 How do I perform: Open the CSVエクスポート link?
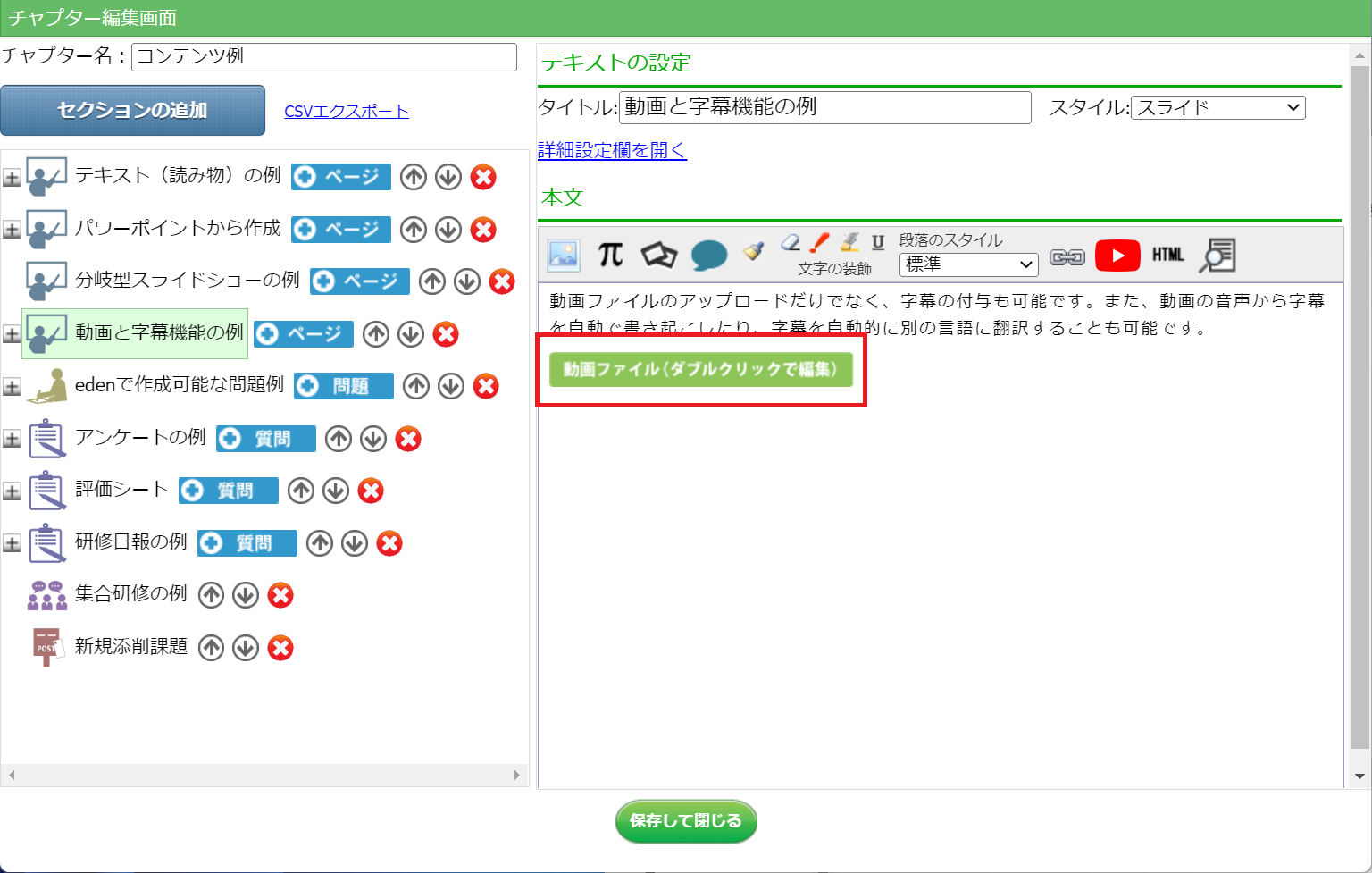347,112
